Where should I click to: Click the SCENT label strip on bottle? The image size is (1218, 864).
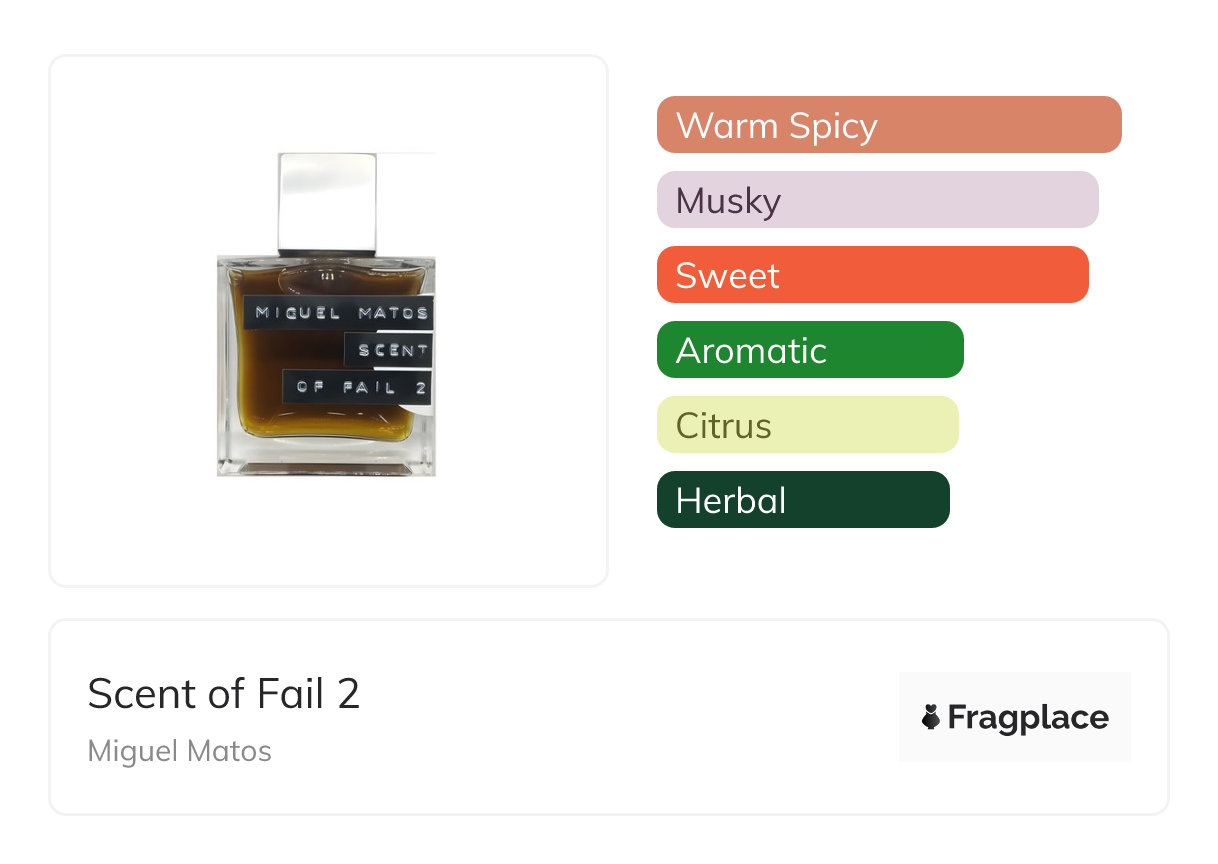(x=389, y=350)
